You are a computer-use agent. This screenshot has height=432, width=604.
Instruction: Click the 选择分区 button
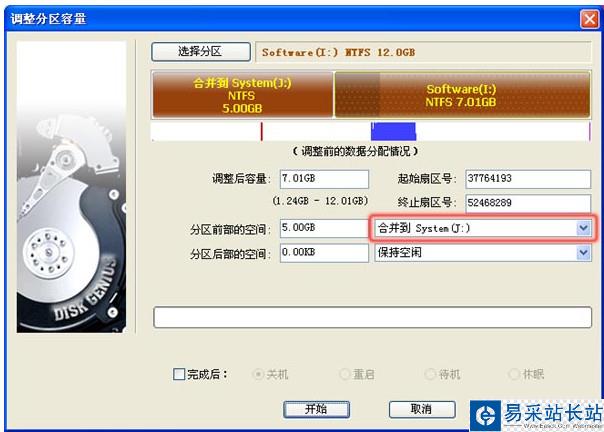click(x=201, y=52)
